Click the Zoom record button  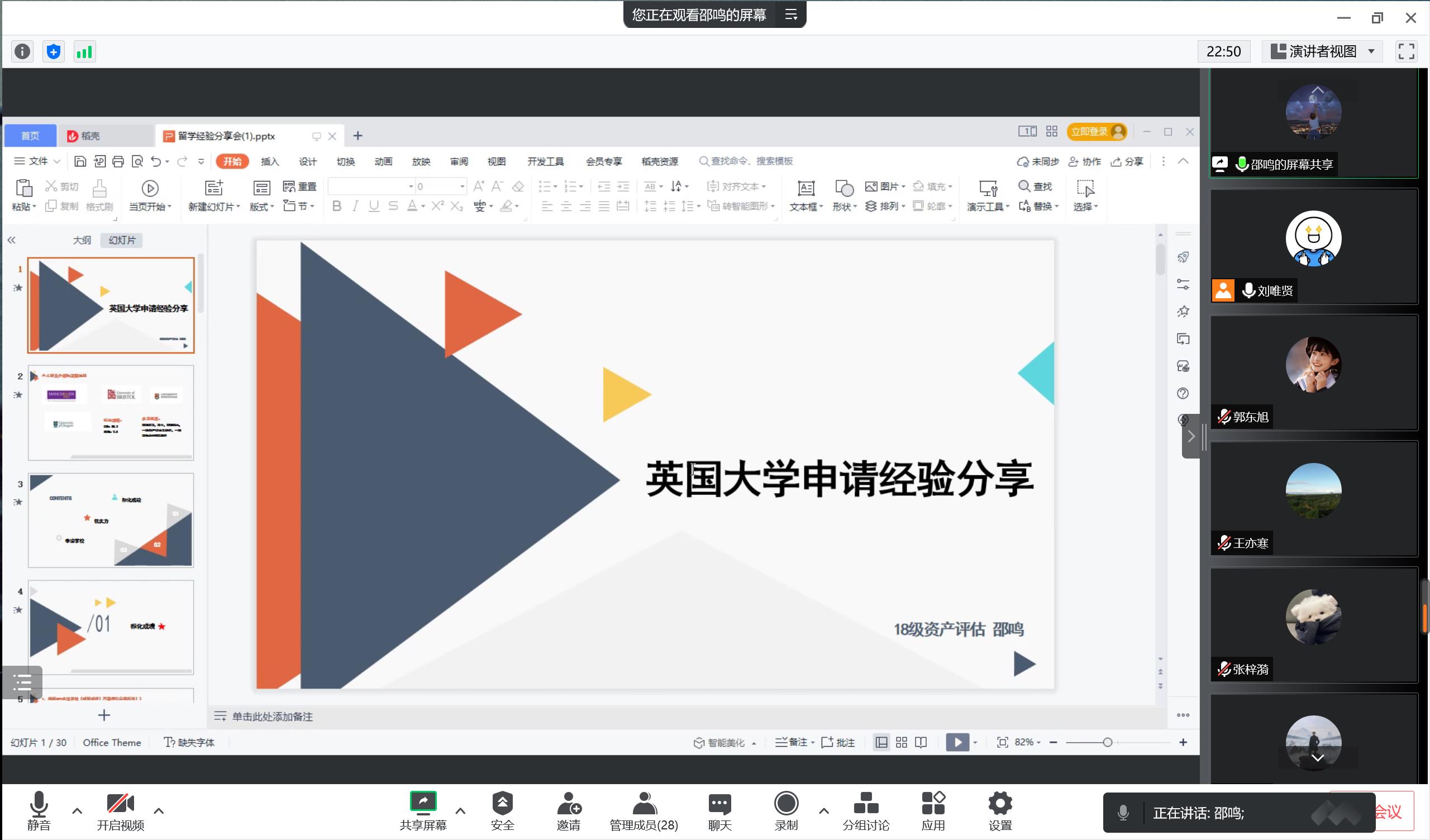tap(786, 804)
